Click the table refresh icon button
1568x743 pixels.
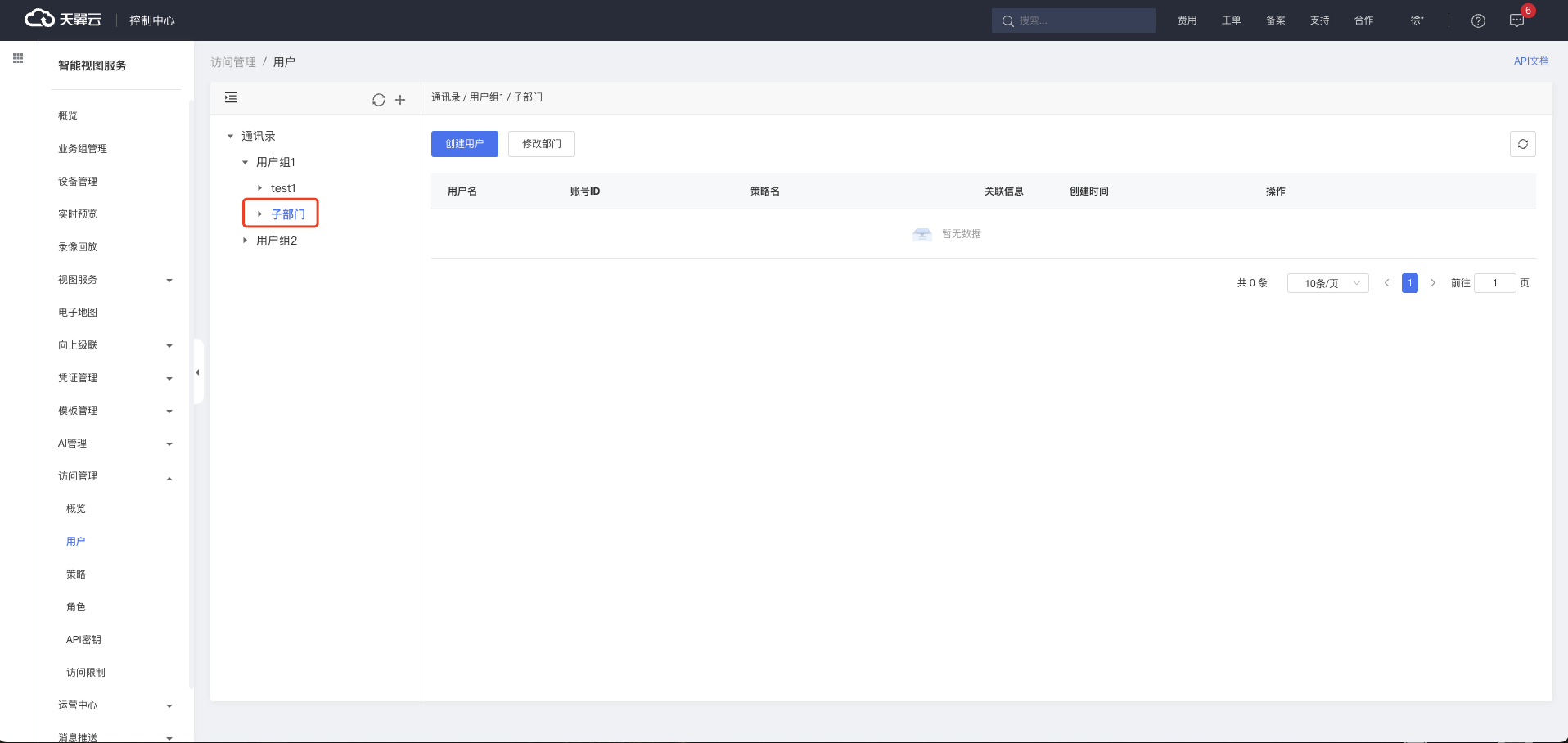click(x=1522, y=144)
